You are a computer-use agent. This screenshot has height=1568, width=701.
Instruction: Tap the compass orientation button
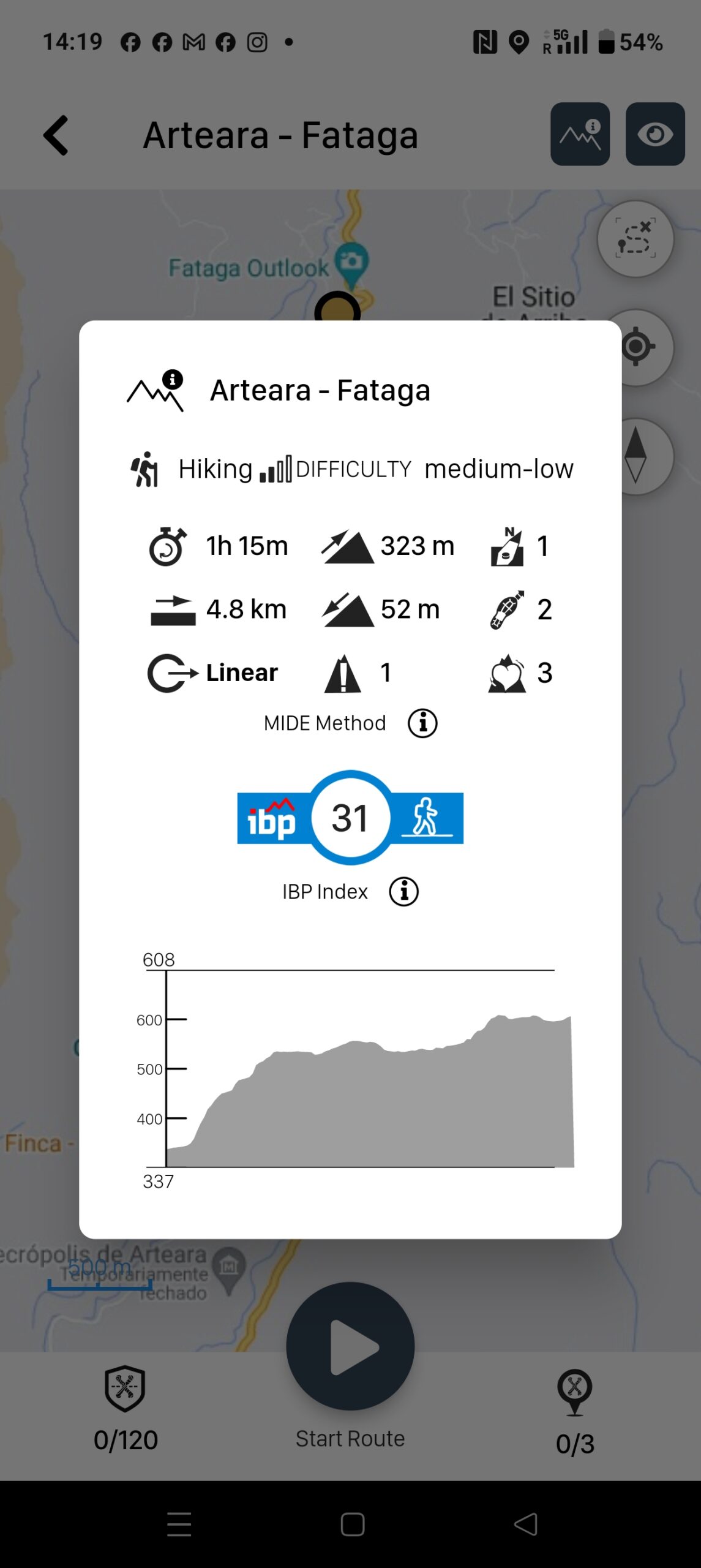coord(637,456)
